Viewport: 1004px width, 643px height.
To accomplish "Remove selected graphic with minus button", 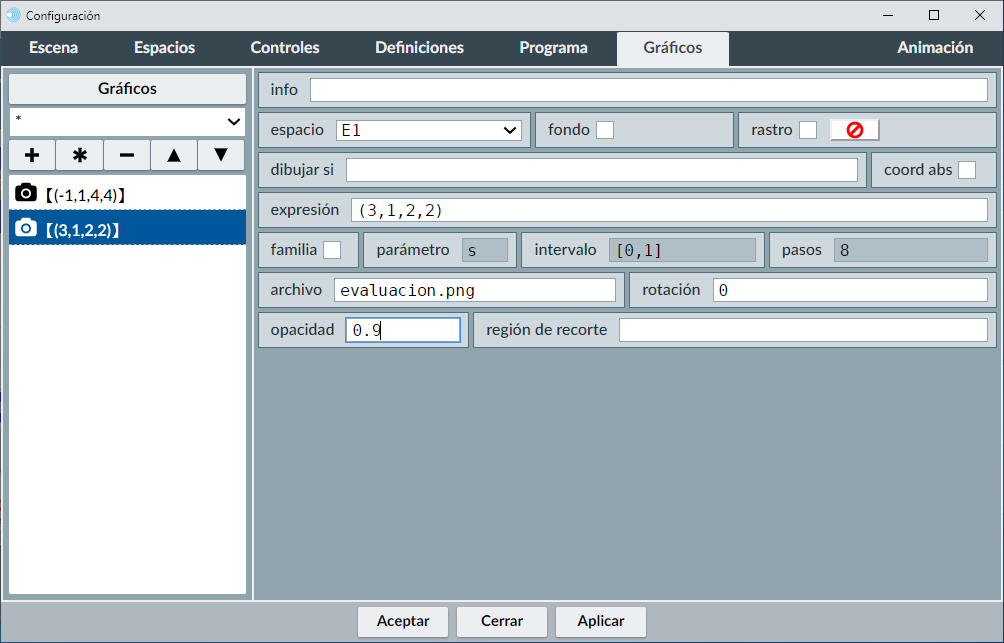I will point(127,155).
